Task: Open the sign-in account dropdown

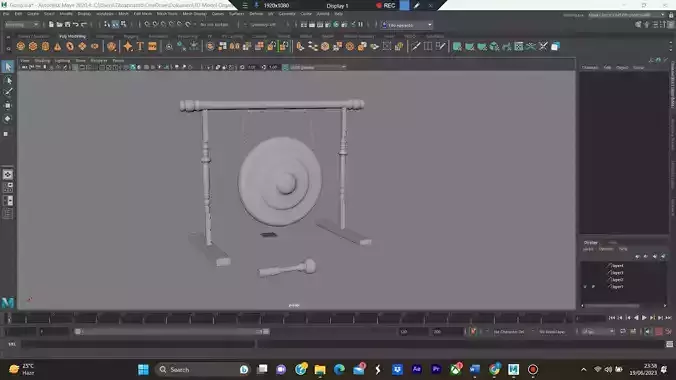Action: coord(406,25)
